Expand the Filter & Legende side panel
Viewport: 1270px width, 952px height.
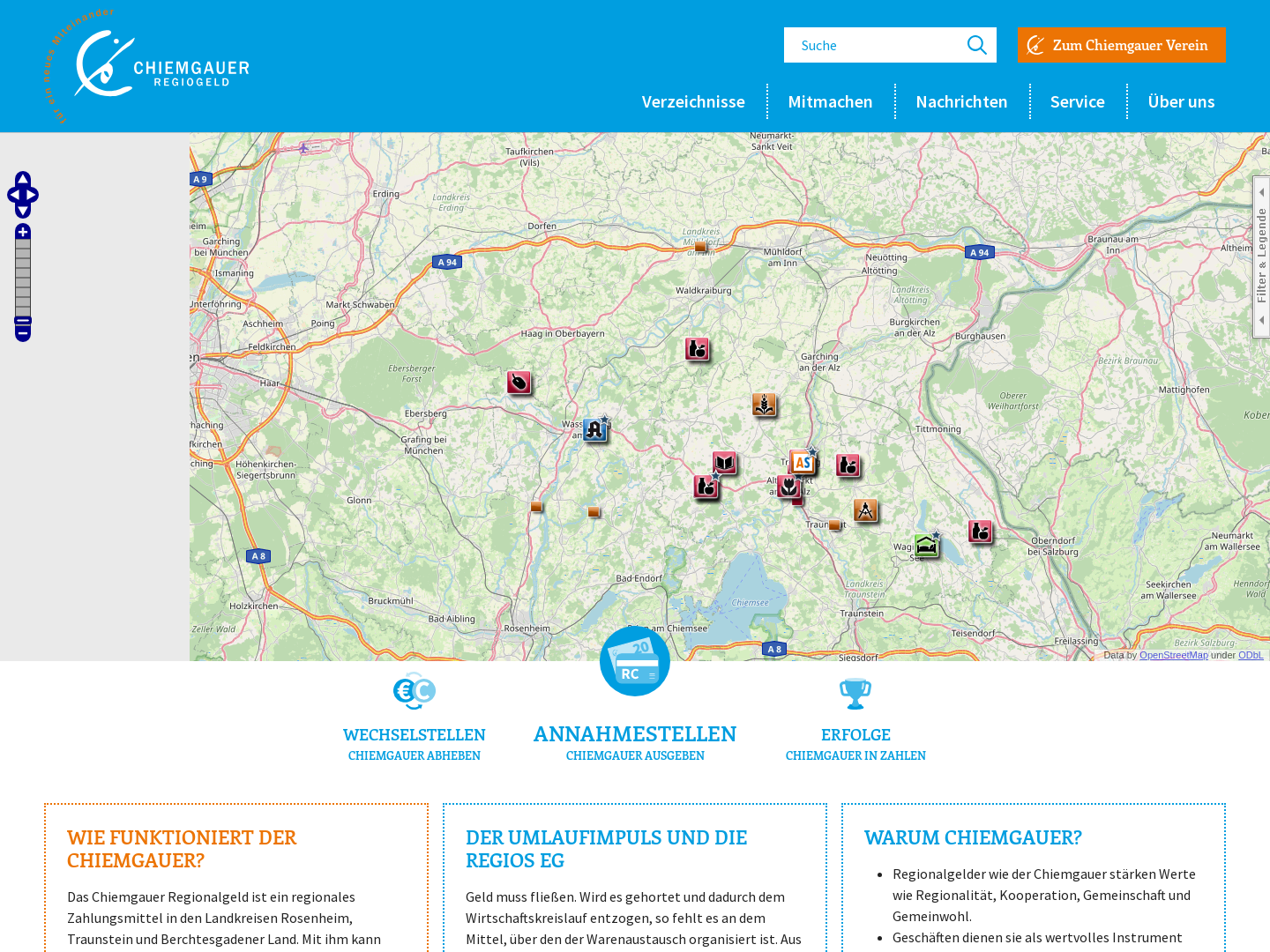point(1261,257)
